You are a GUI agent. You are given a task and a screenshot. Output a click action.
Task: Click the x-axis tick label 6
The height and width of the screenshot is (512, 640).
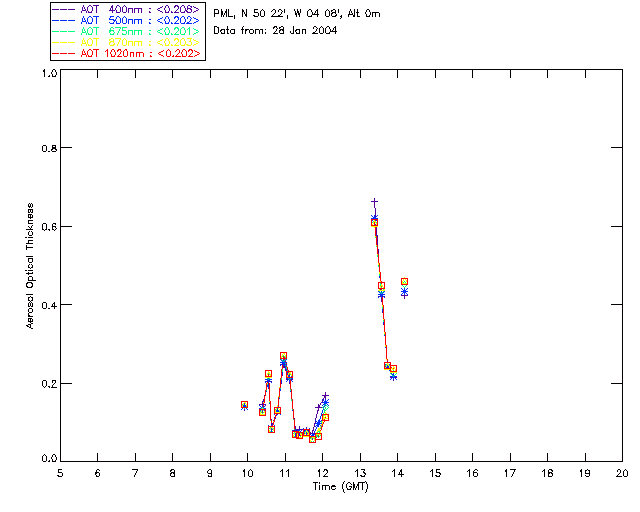[x=98, y=473]
